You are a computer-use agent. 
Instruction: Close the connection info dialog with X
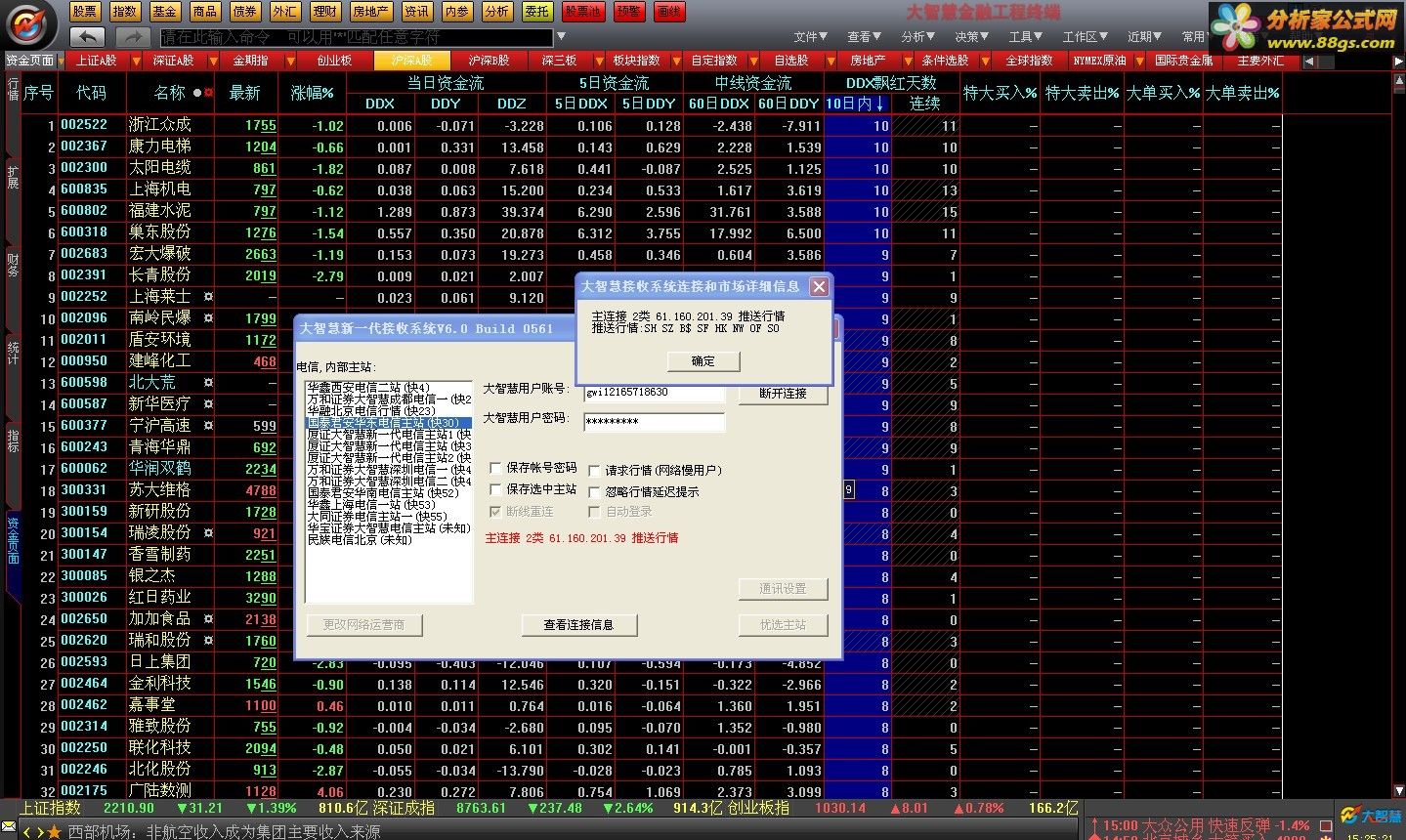pos(819,286)
